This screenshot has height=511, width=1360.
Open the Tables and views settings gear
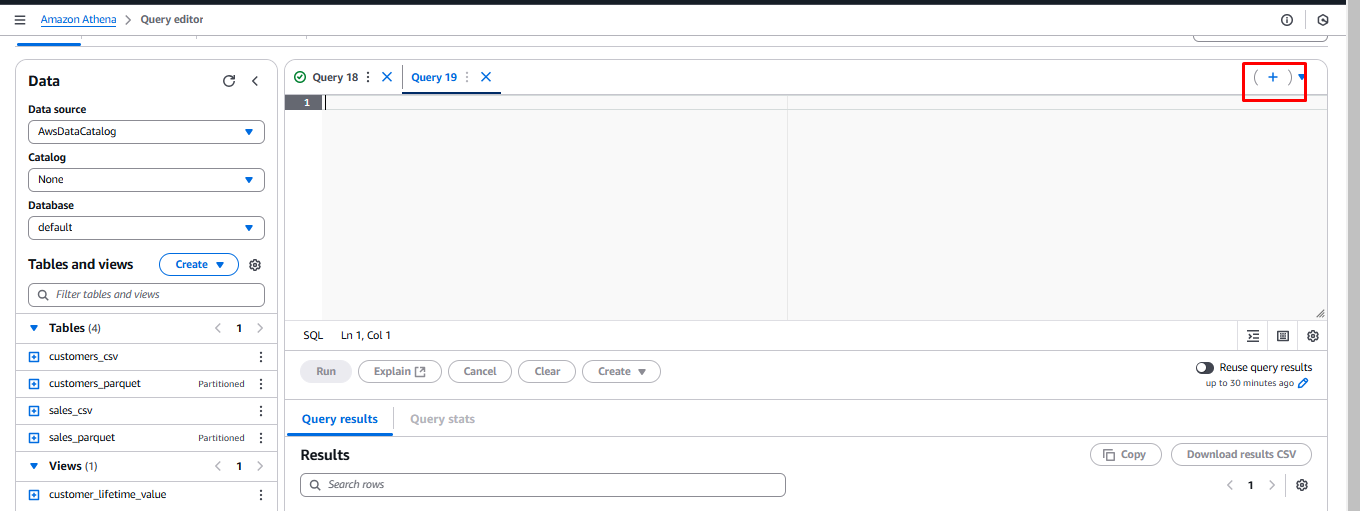click(x=255, y=265)
